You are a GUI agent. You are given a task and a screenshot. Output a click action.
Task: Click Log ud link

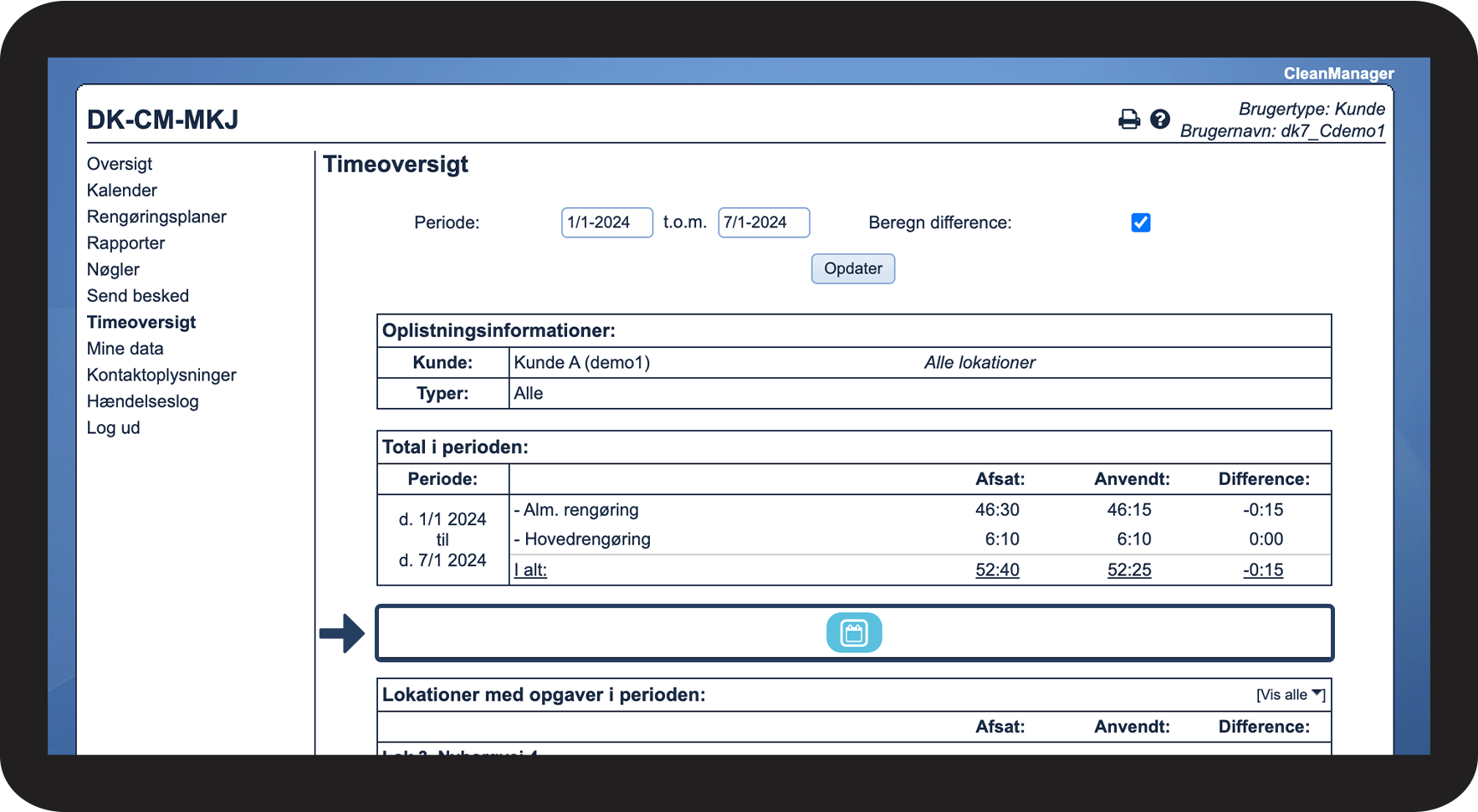(114, 427)
